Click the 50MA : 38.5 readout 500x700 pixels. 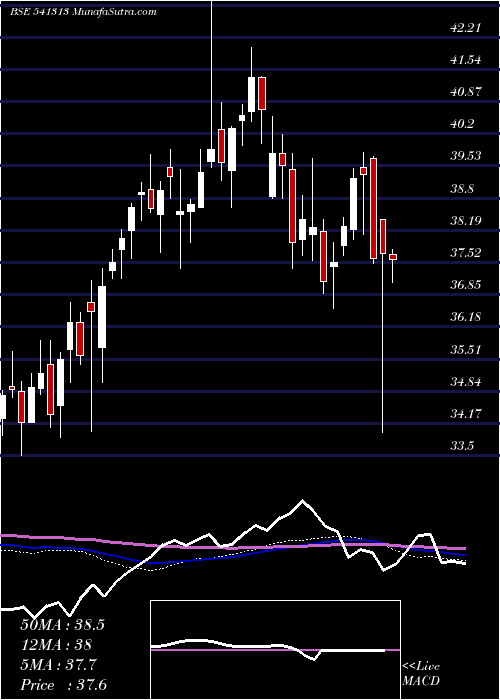tap(62, 625)
